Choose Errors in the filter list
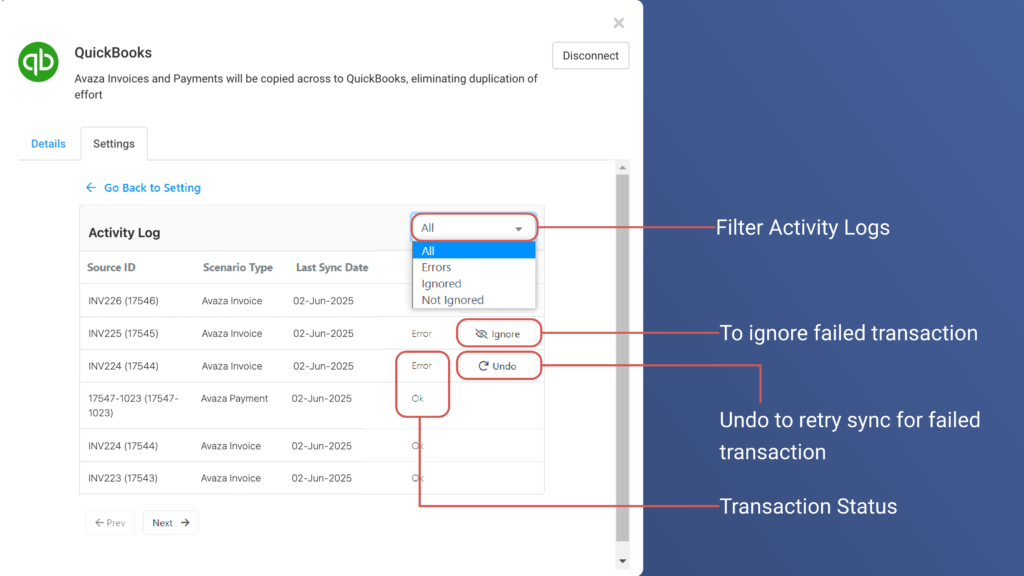1024x576 pixels. pyautogui.click(x=474, y=267)
